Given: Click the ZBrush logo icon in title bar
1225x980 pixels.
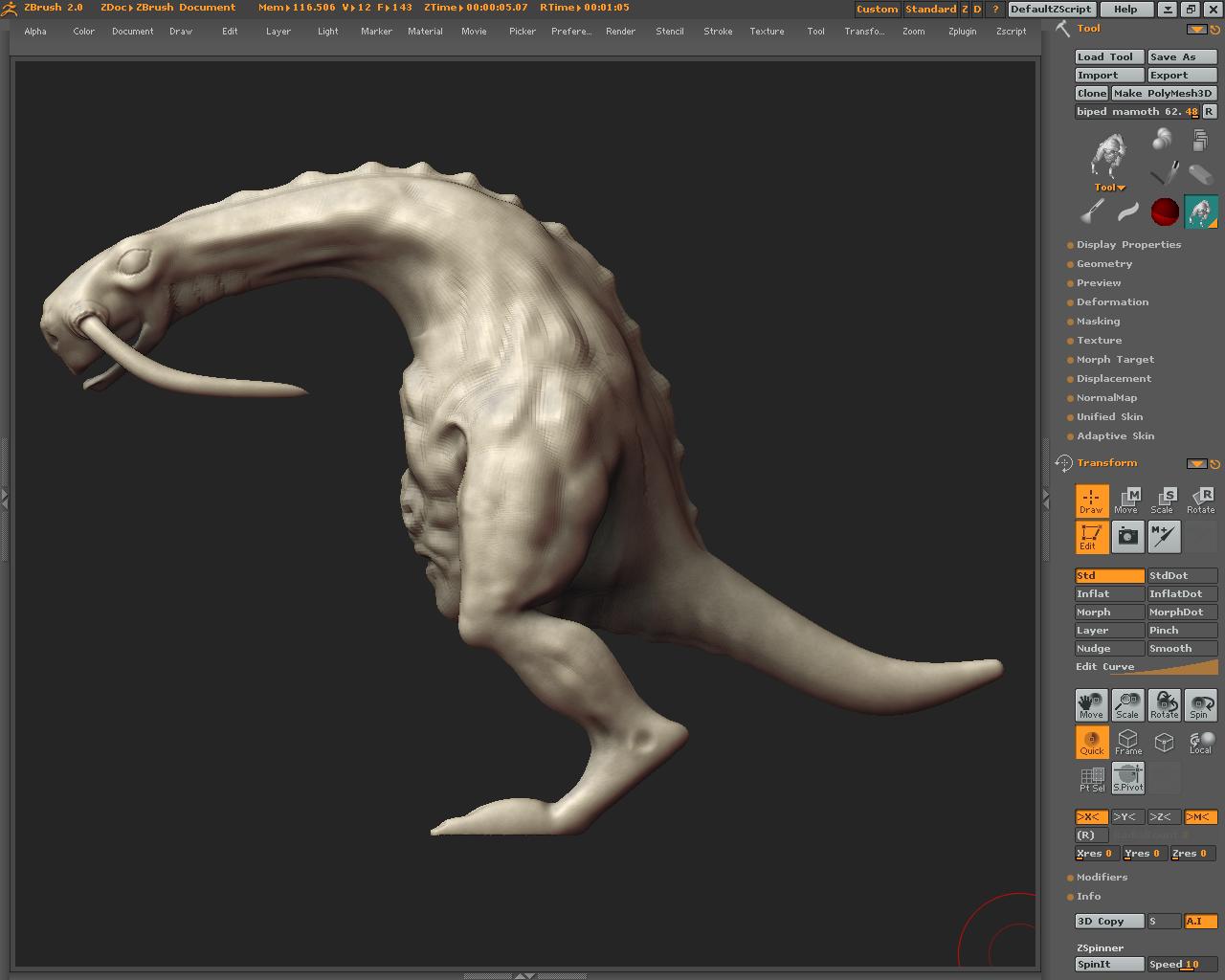Looking at the screenshot, I should (x=10, y=8).
